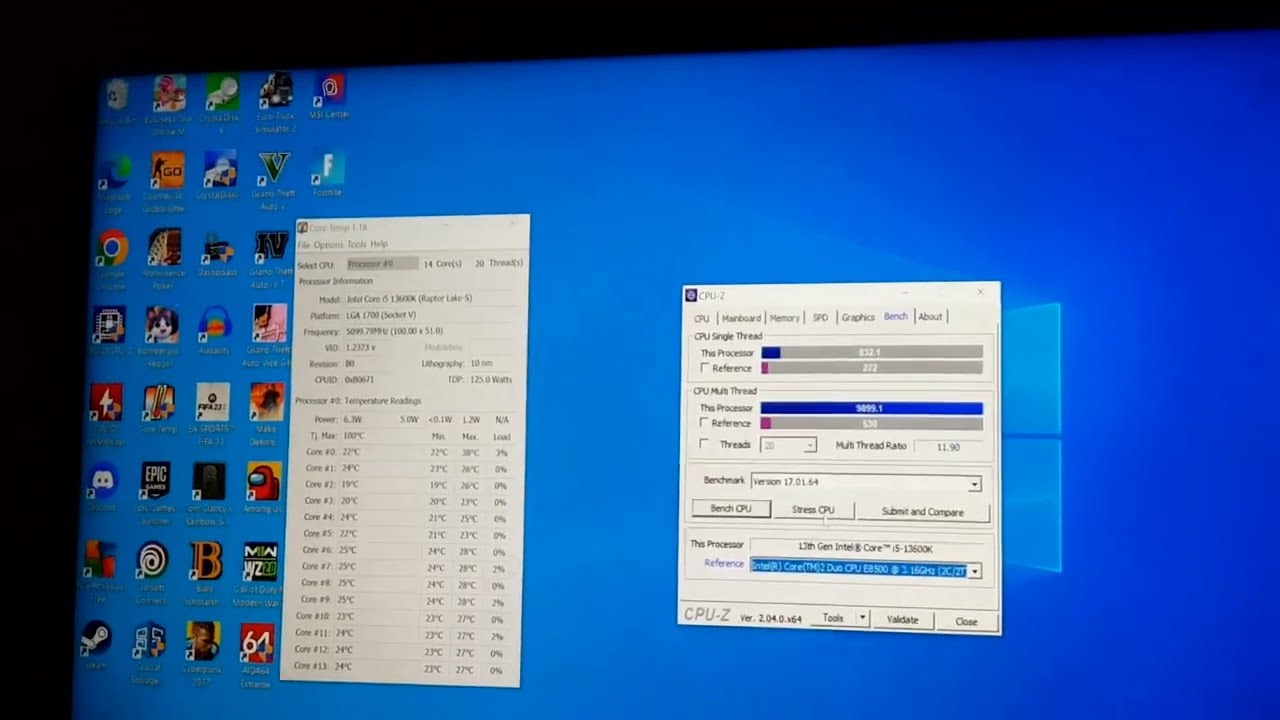Select the Grand Theft Auto Vice City icon

click(268, 335)
